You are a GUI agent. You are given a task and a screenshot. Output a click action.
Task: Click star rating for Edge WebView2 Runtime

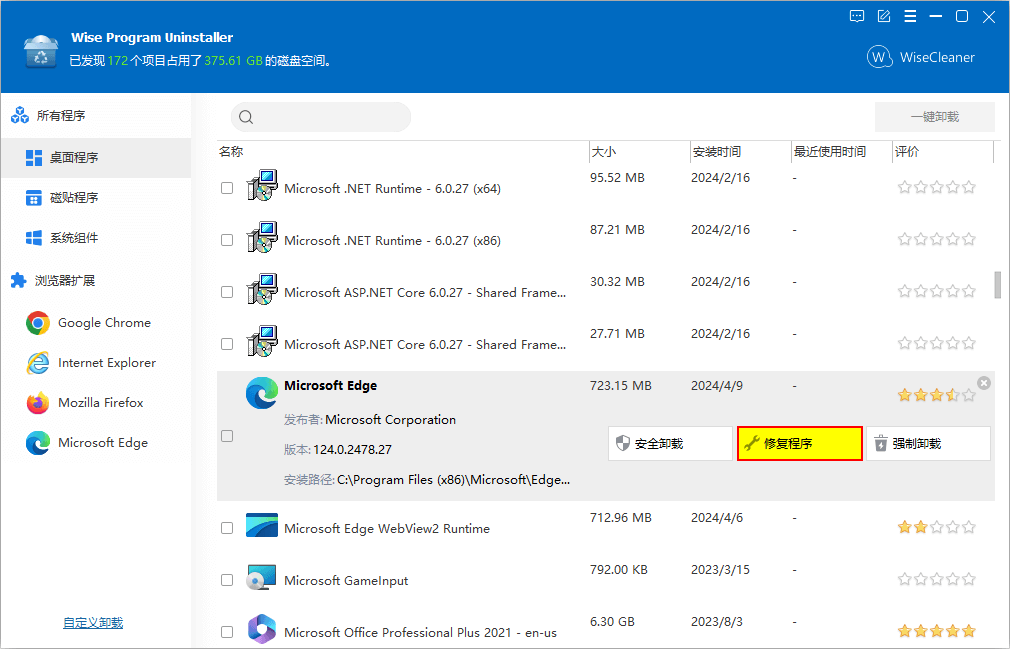tap(937, 527)
